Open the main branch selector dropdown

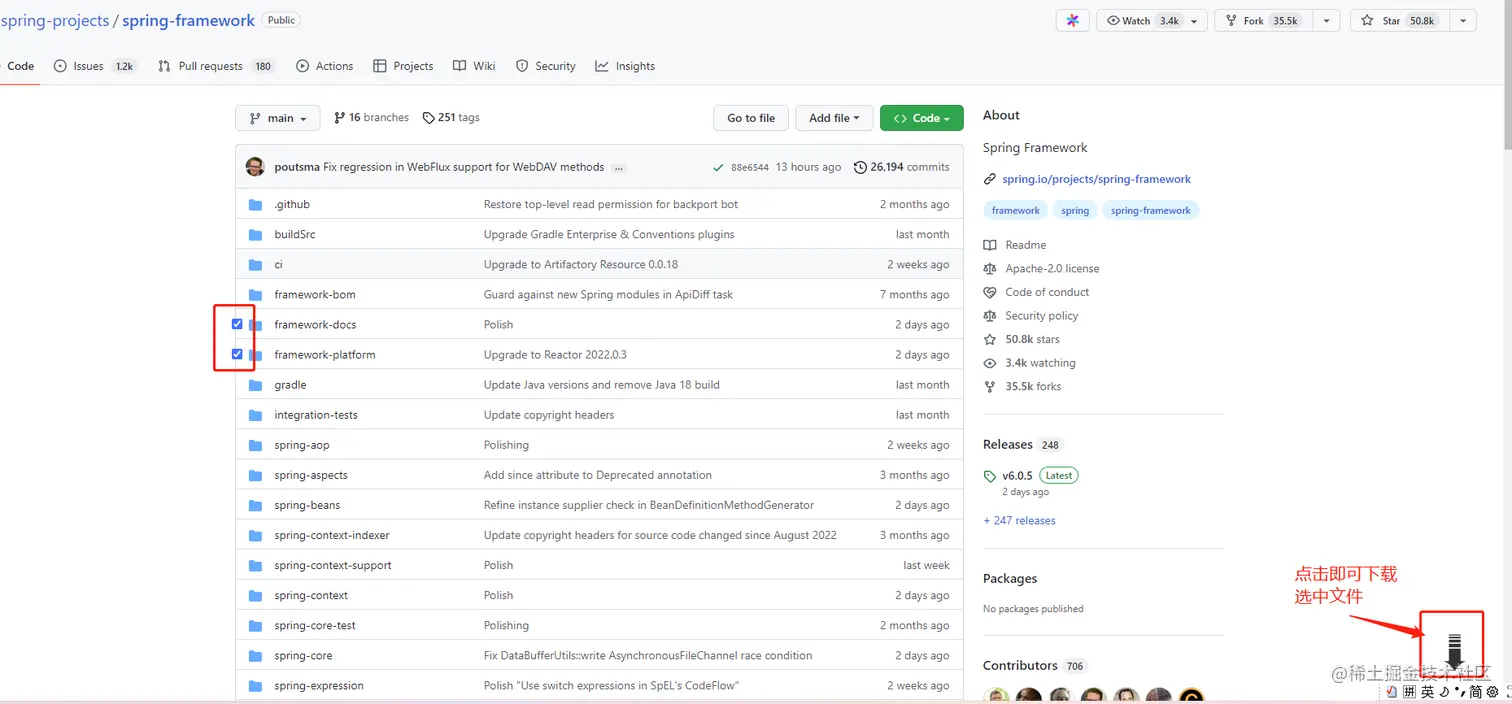(278, 118)
